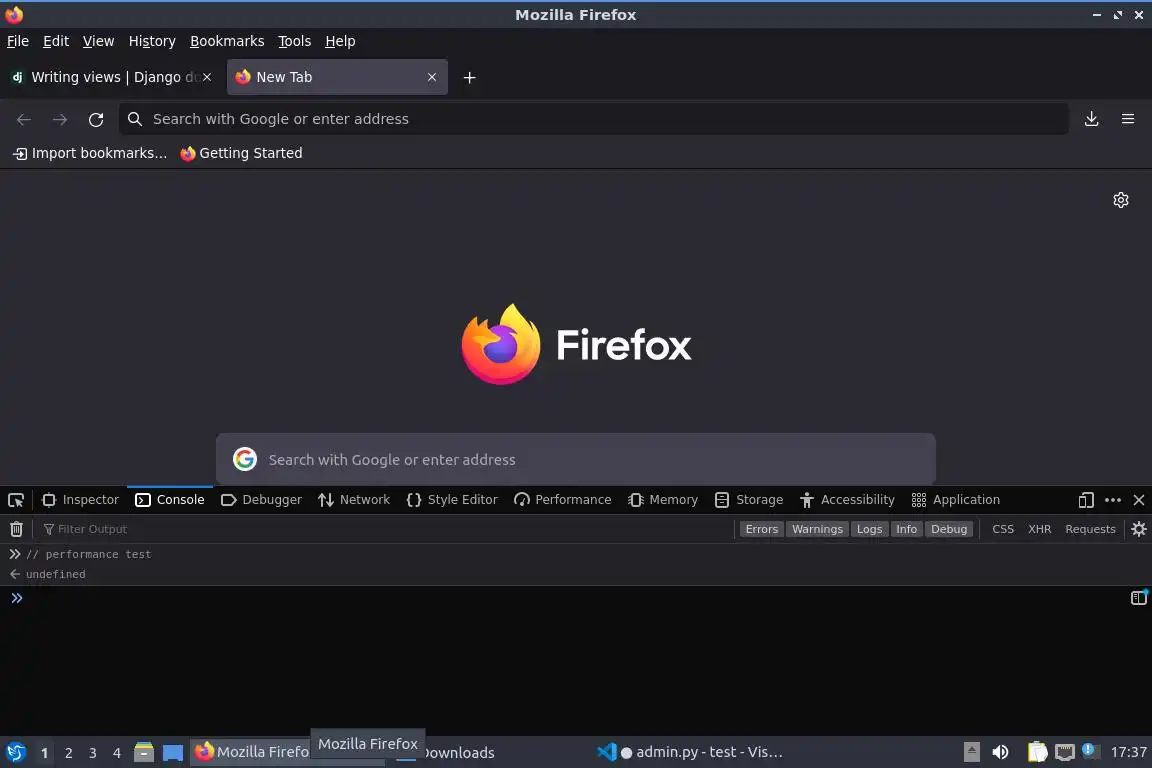The width and height of the screenshot is (1152, 768).
Task: Open Getting Started bookmark
Action: point(241,153)
